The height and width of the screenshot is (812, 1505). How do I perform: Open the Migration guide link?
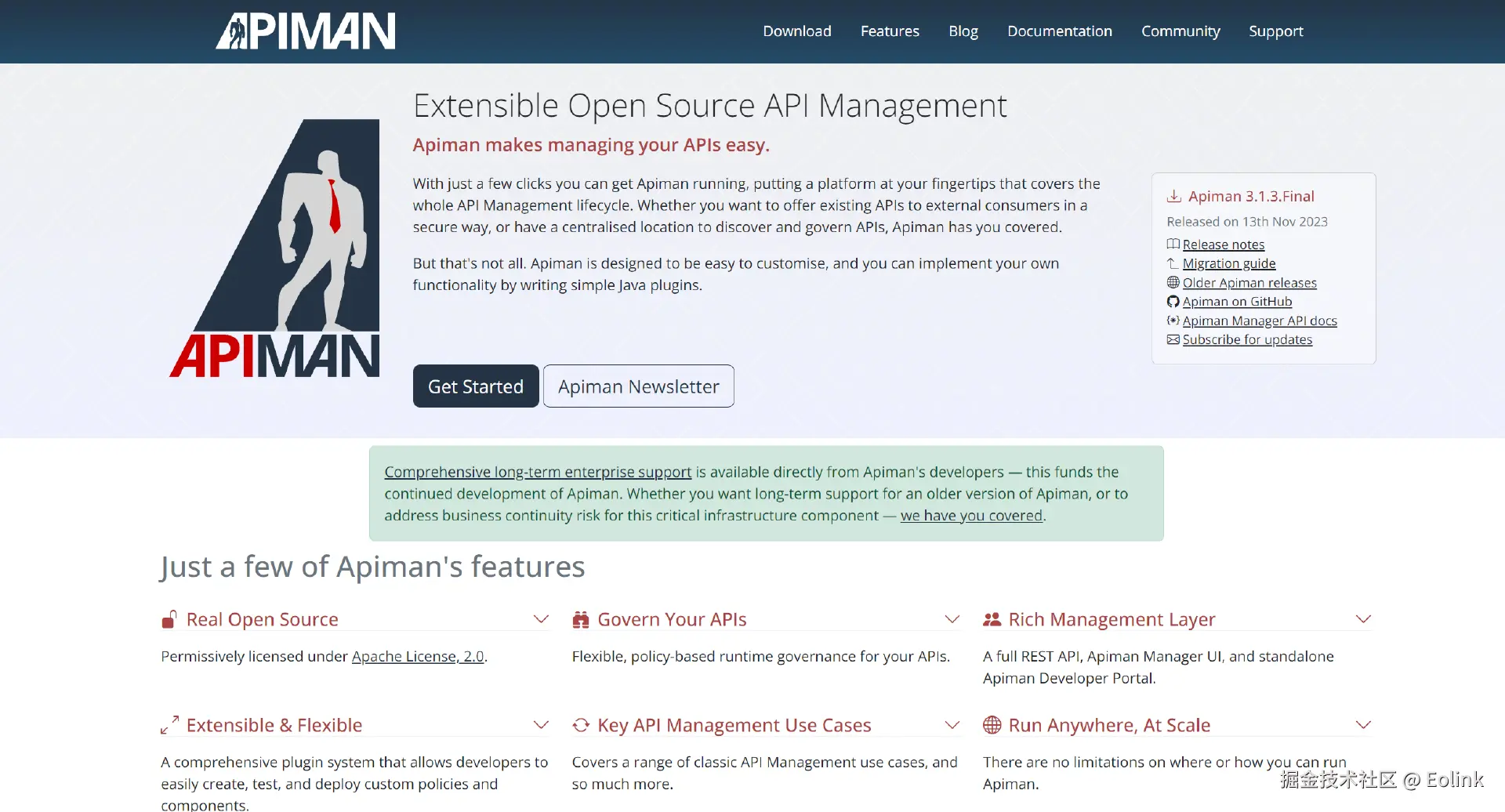click(x=1229, y=263)
